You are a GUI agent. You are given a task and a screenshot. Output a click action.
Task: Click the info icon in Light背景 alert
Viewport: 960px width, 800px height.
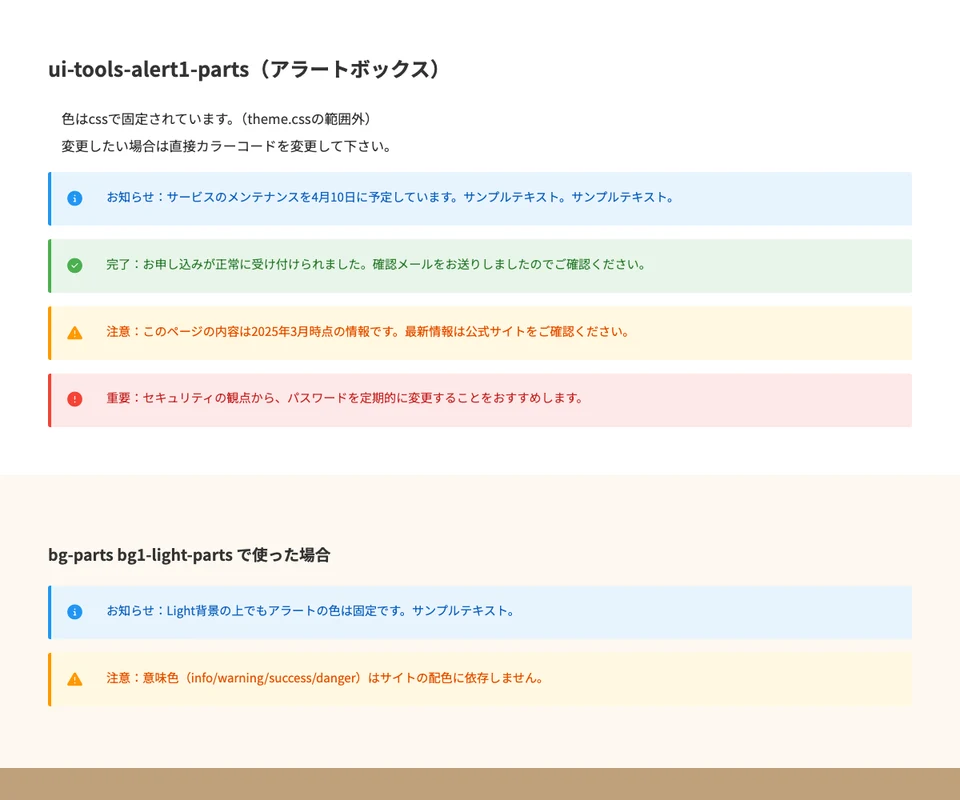click(75, 612)
